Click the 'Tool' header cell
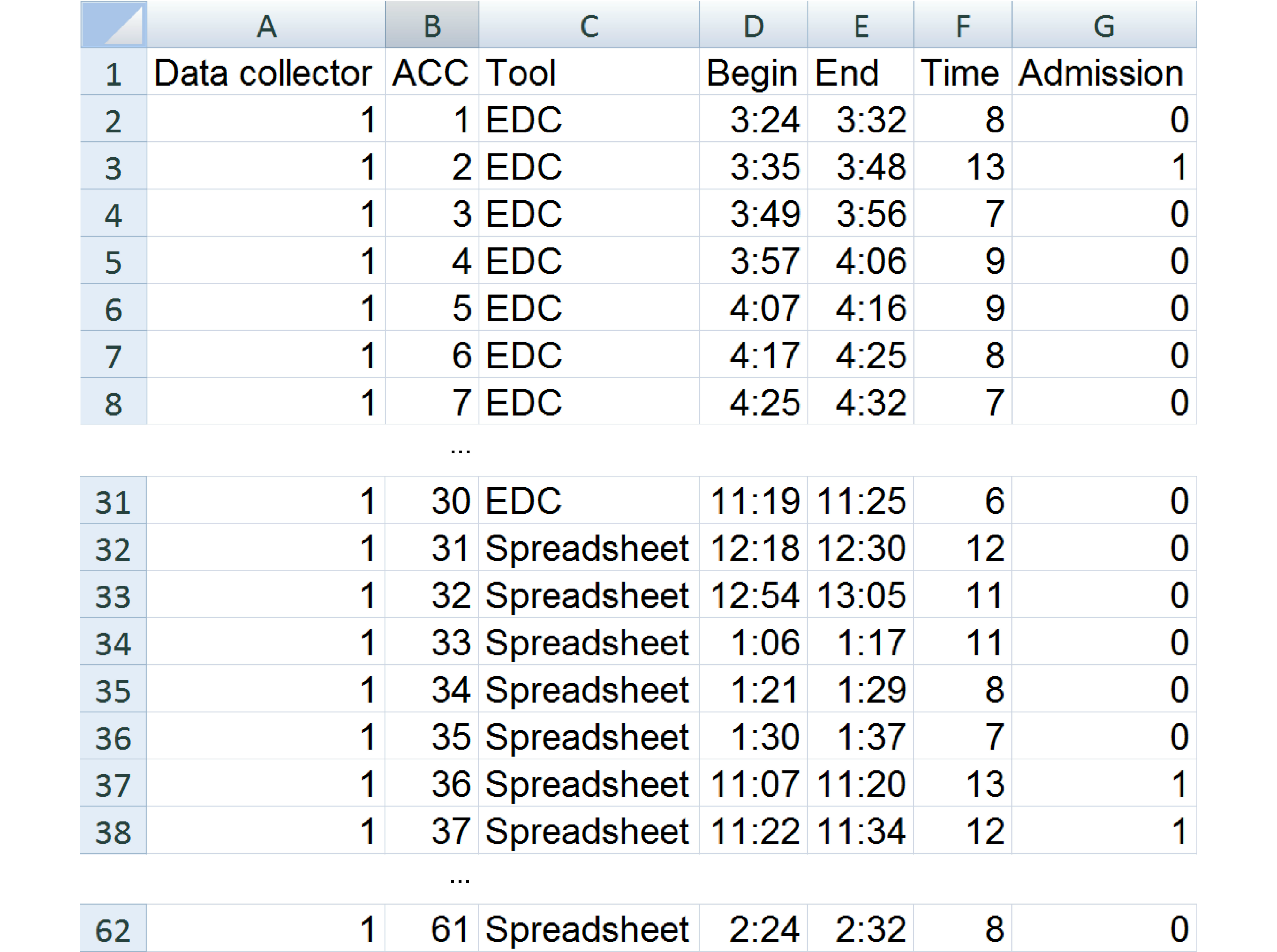This screenshot has width=1277, height=952. point(588,72)
